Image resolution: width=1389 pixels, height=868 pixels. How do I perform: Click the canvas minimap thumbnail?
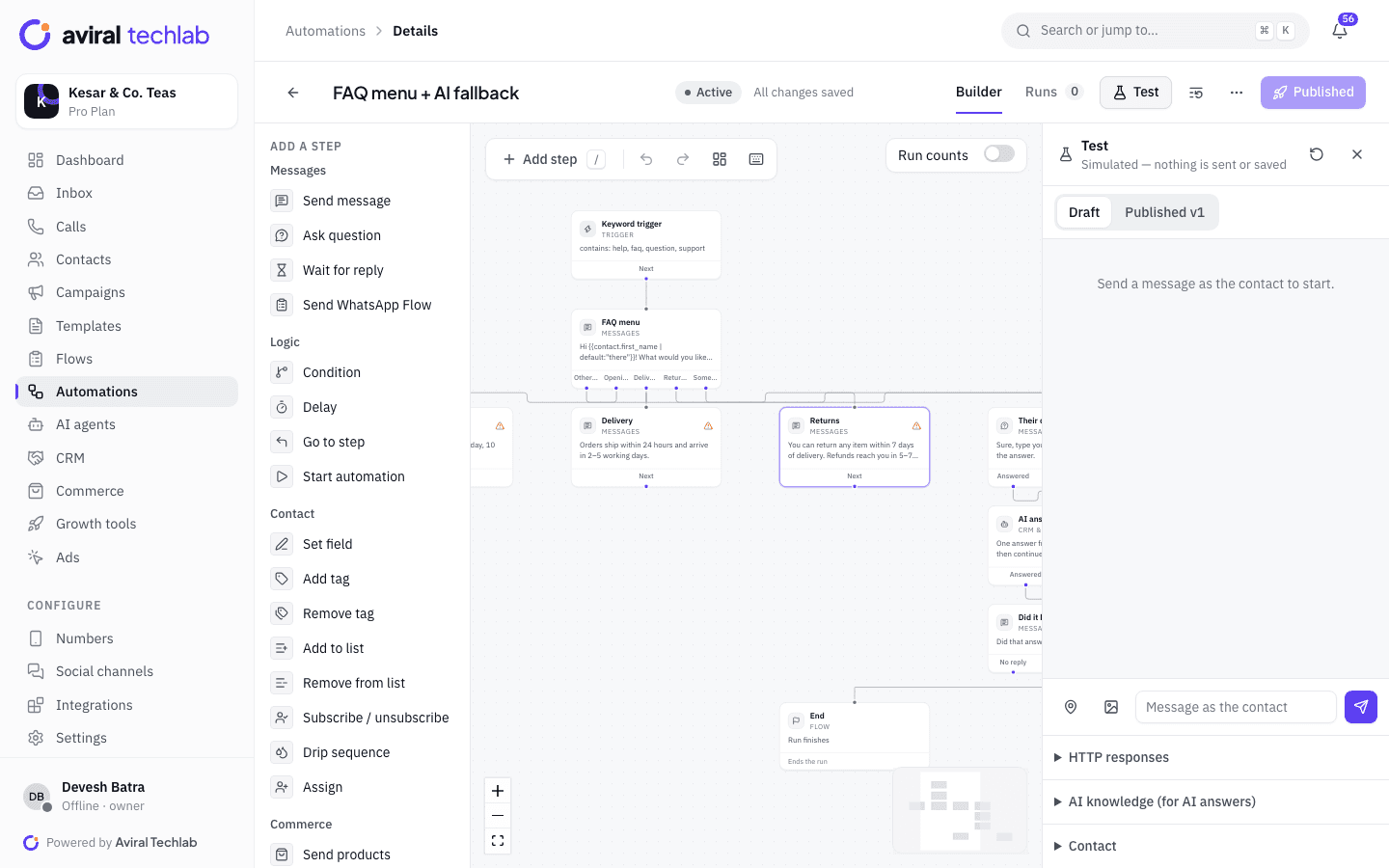pyautogui.click(x=960, y=810)
